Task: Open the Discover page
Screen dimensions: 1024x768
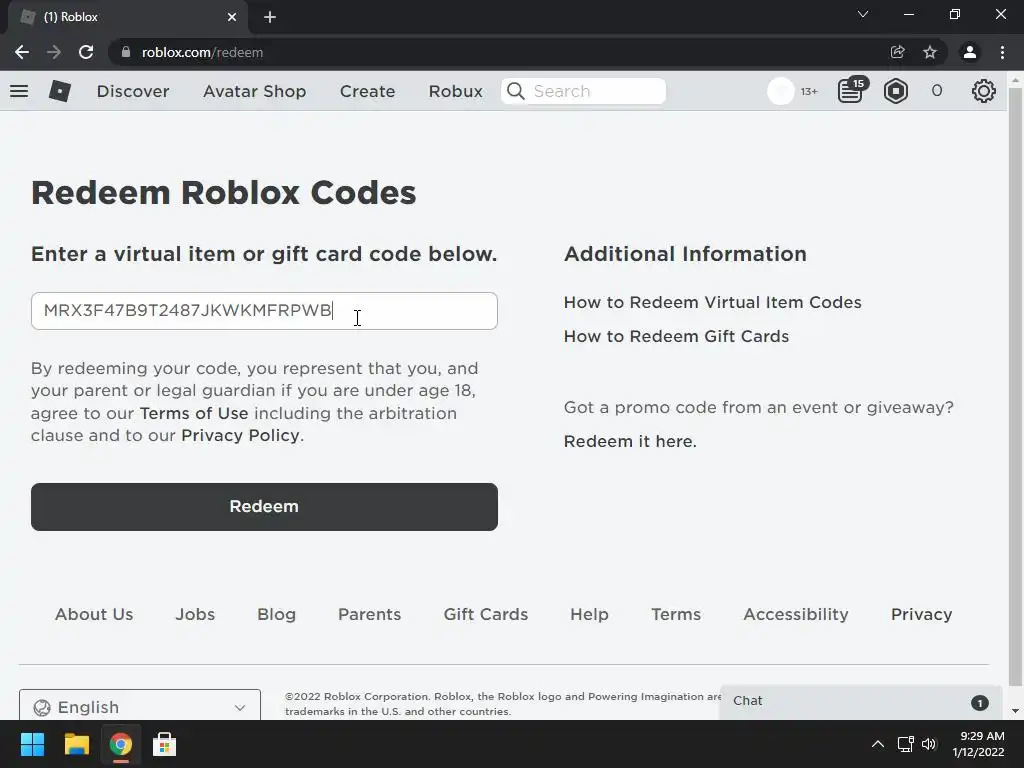Action: tap(133, 91)
